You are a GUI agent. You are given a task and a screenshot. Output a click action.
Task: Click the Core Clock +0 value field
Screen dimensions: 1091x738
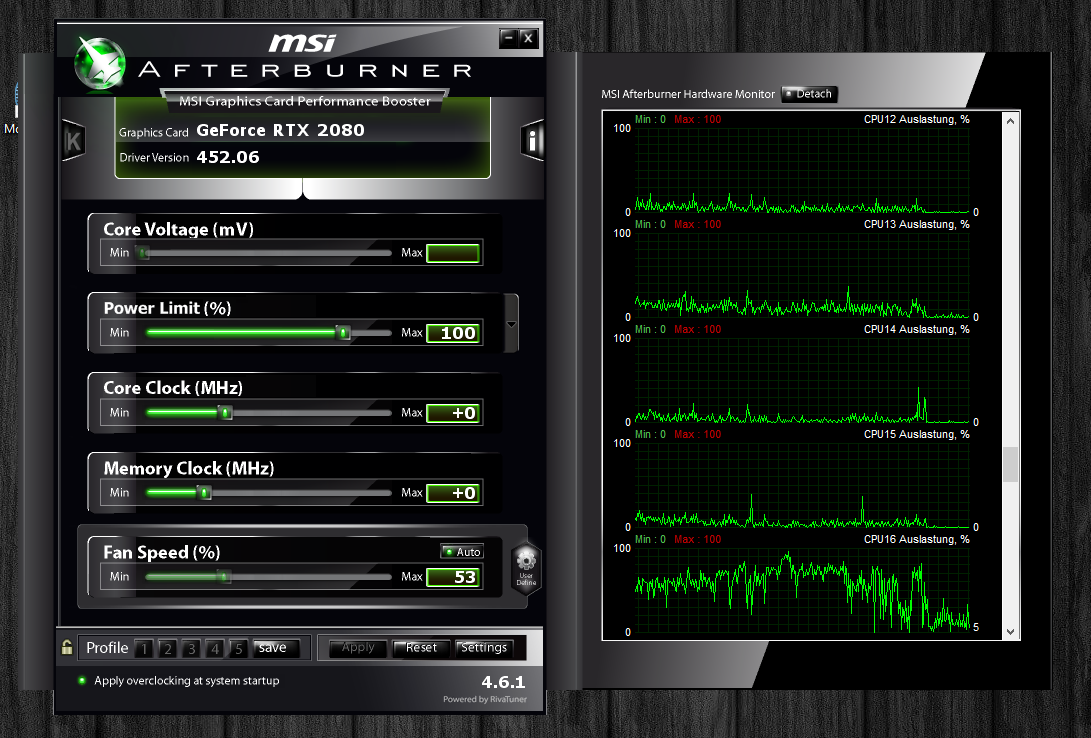[x=453, y=413]
